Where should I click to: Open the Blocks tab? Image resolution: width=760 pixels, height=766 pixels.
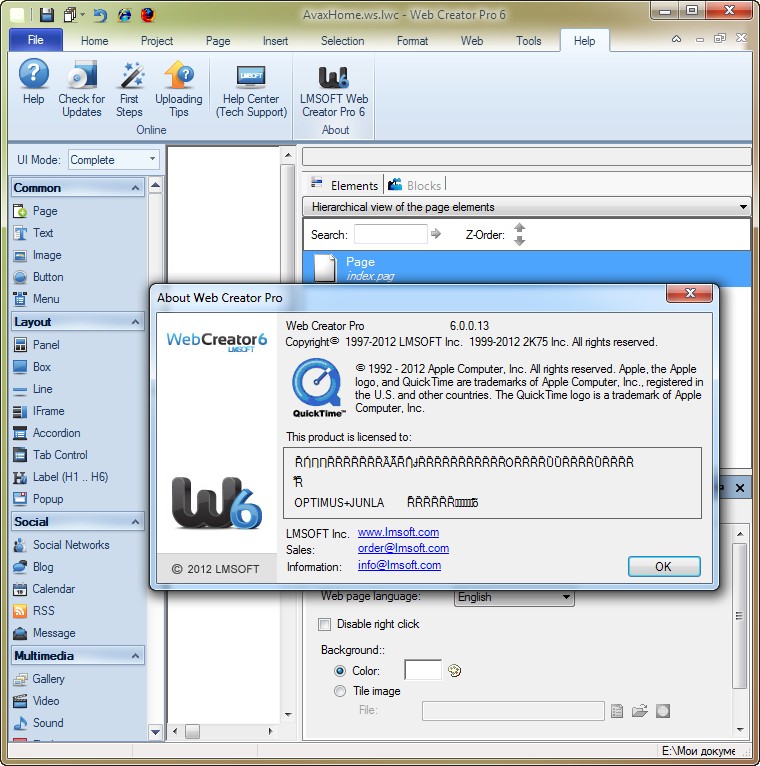click(x=416, y=185)
